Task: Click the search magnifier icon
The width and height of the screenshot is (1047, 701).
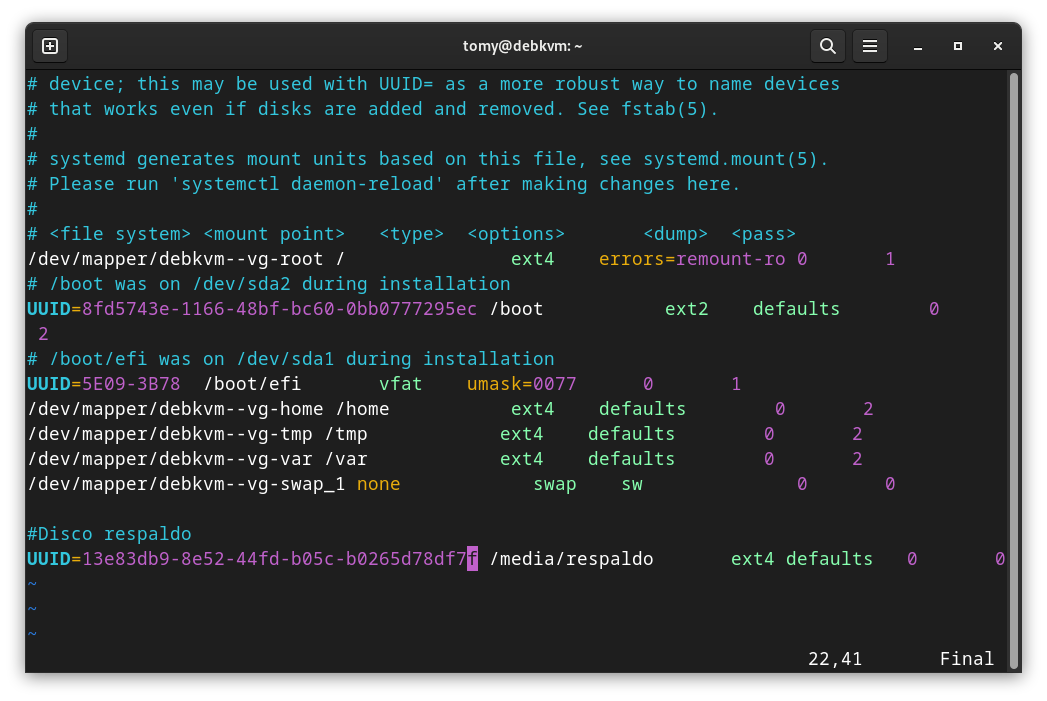Action: click(827, 46)
